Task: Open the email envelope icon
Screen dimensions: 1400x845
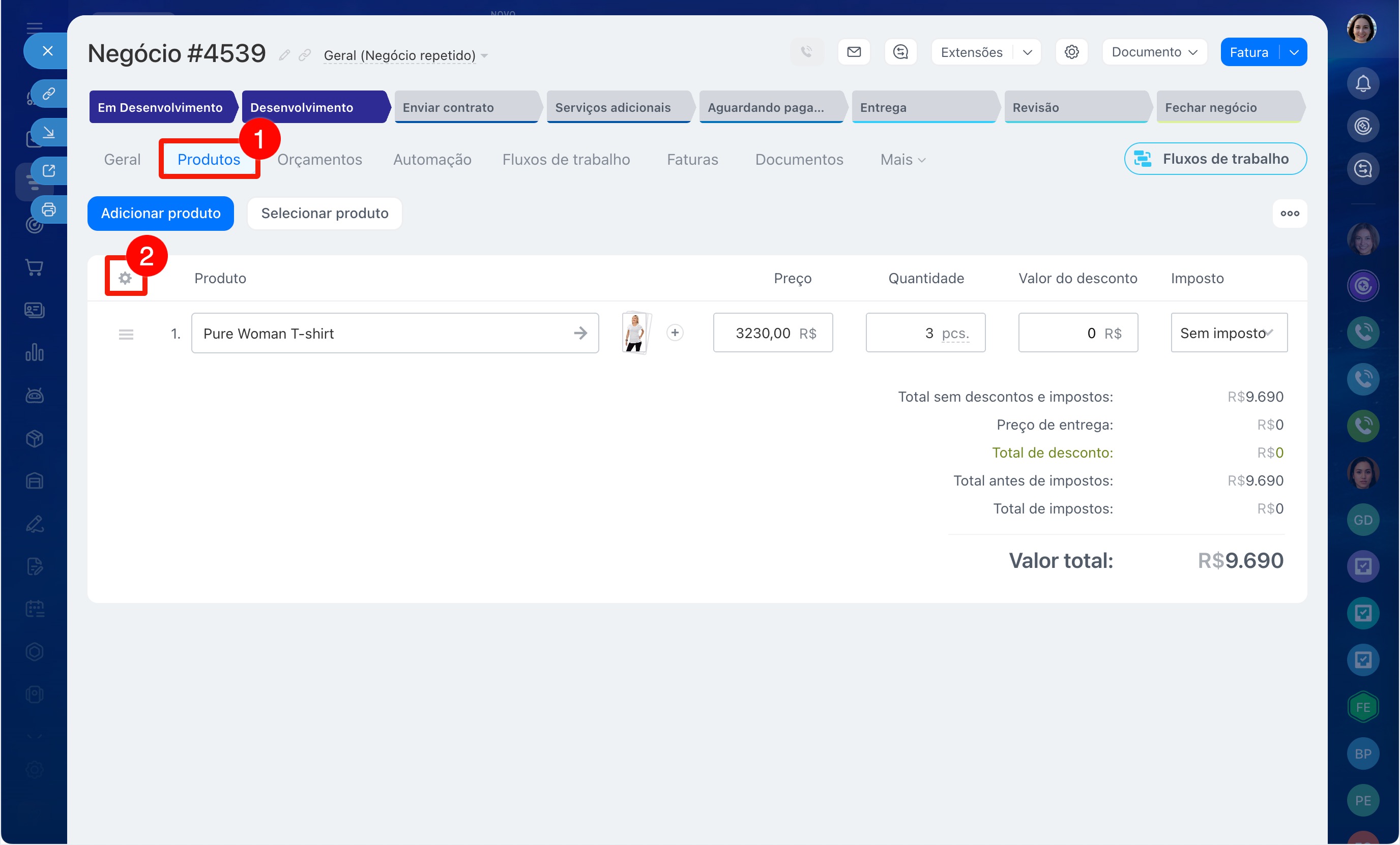Action: (854, 52)
